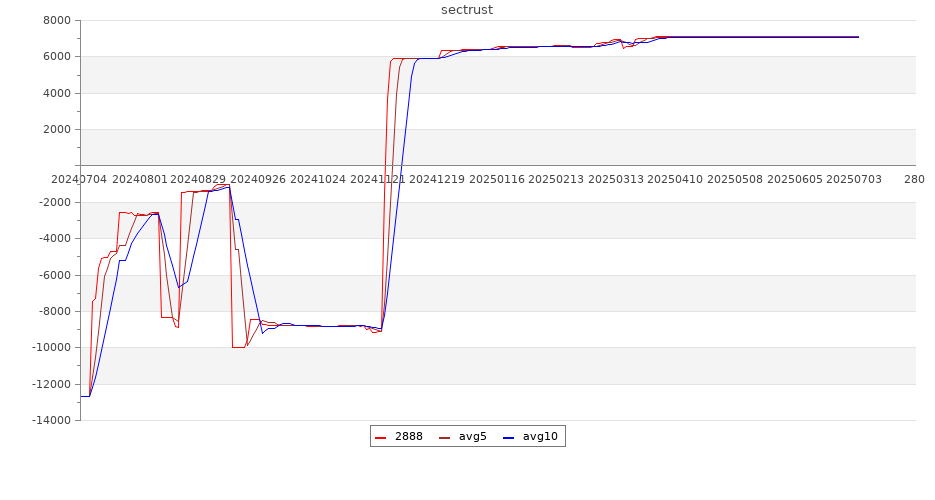
Task: Click the y-axis label -2000
Action: (55, 202)
